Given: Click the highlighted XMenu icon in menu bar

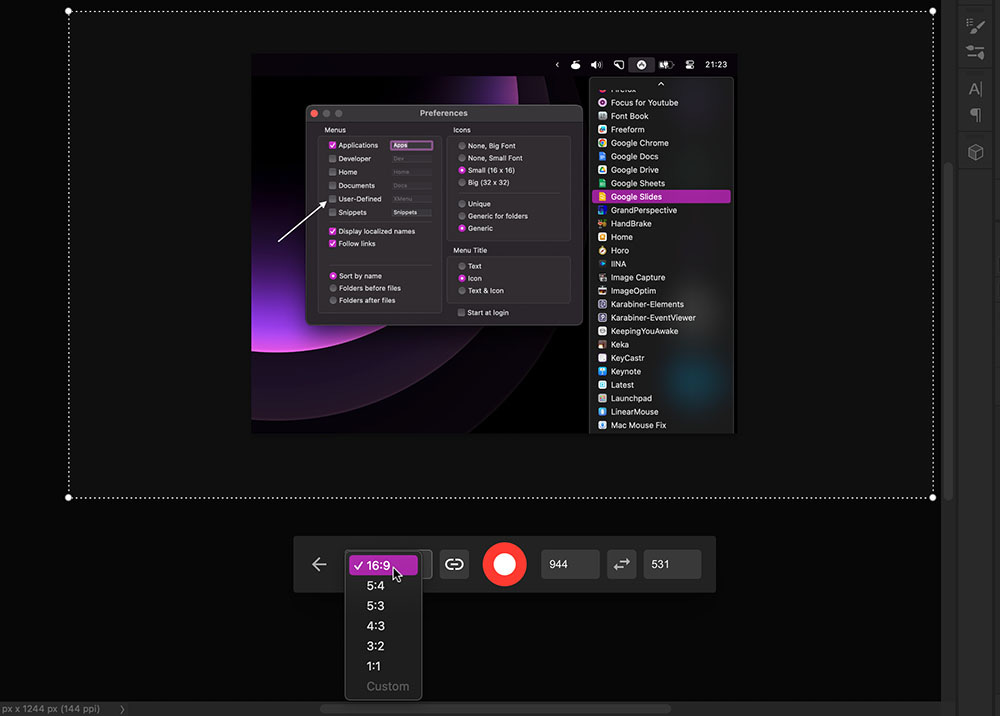Looking at the screenshot, I should pyautogui.click(x=642, y=64).
